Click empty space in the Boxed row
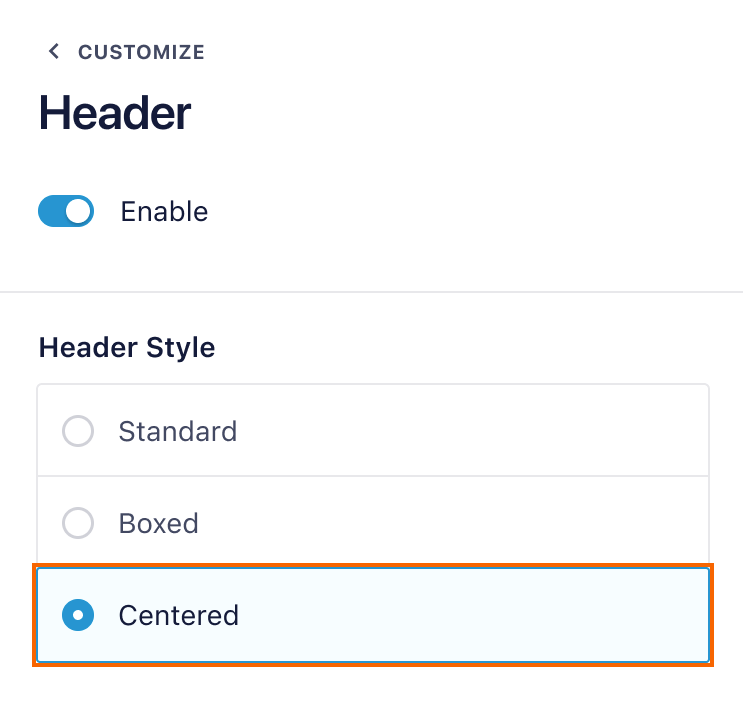This screenshot has width=743, height=723. (x=480, y=523)
